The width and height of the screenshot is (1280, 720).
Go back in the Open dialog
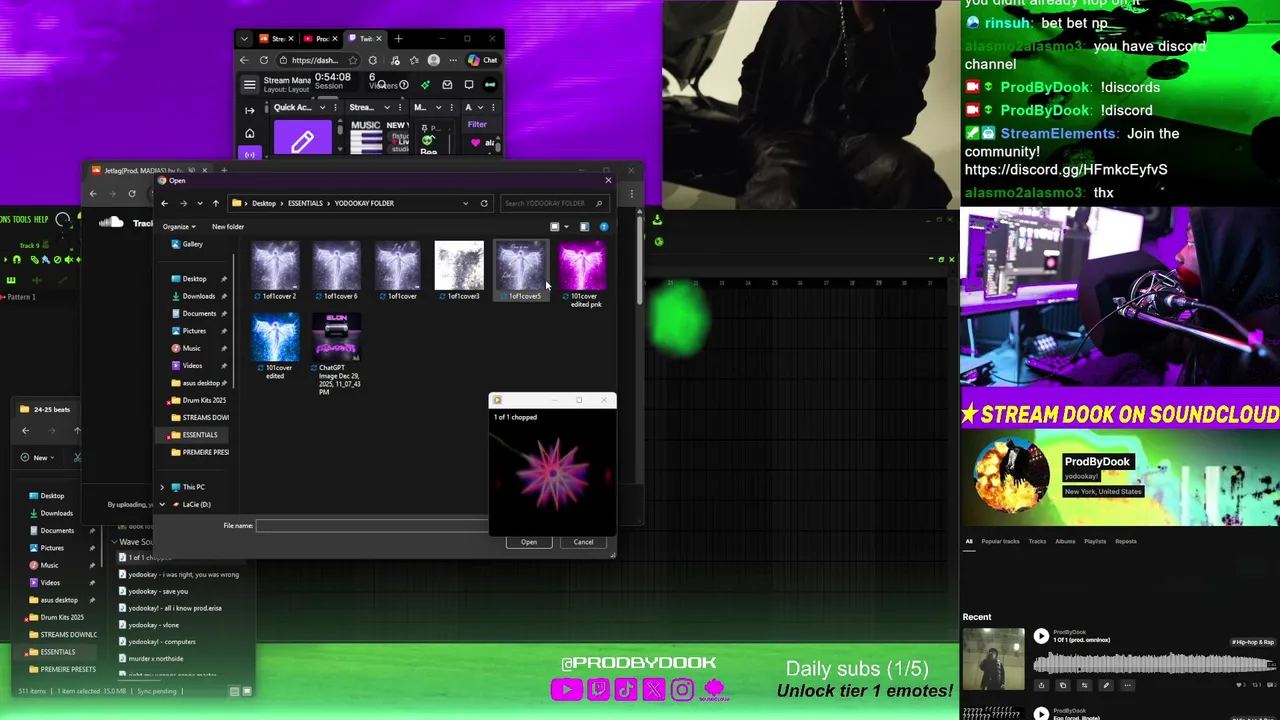165,203
